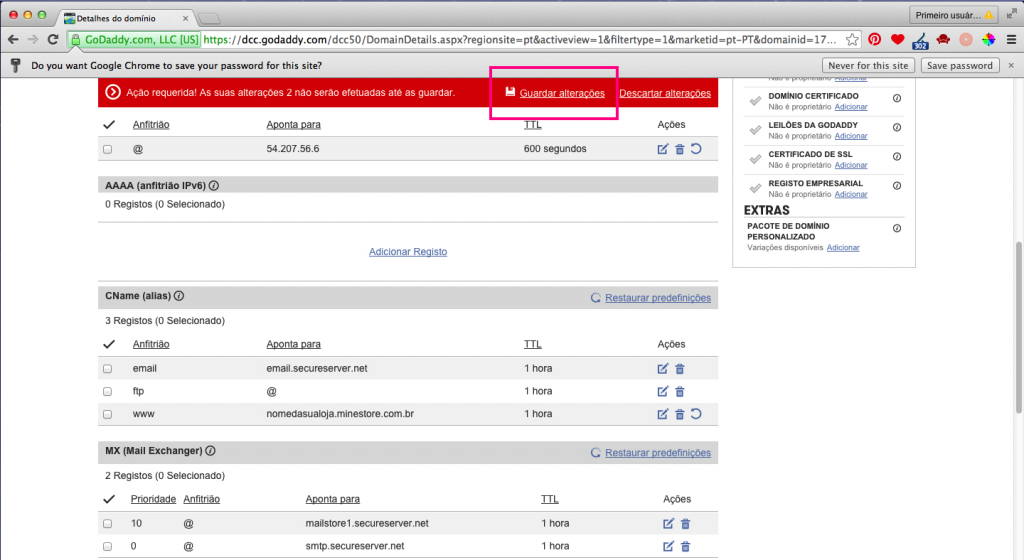Click the Pinterest extension icon
This screenshot has height=560, width=1024.
(x=874, y=40)
